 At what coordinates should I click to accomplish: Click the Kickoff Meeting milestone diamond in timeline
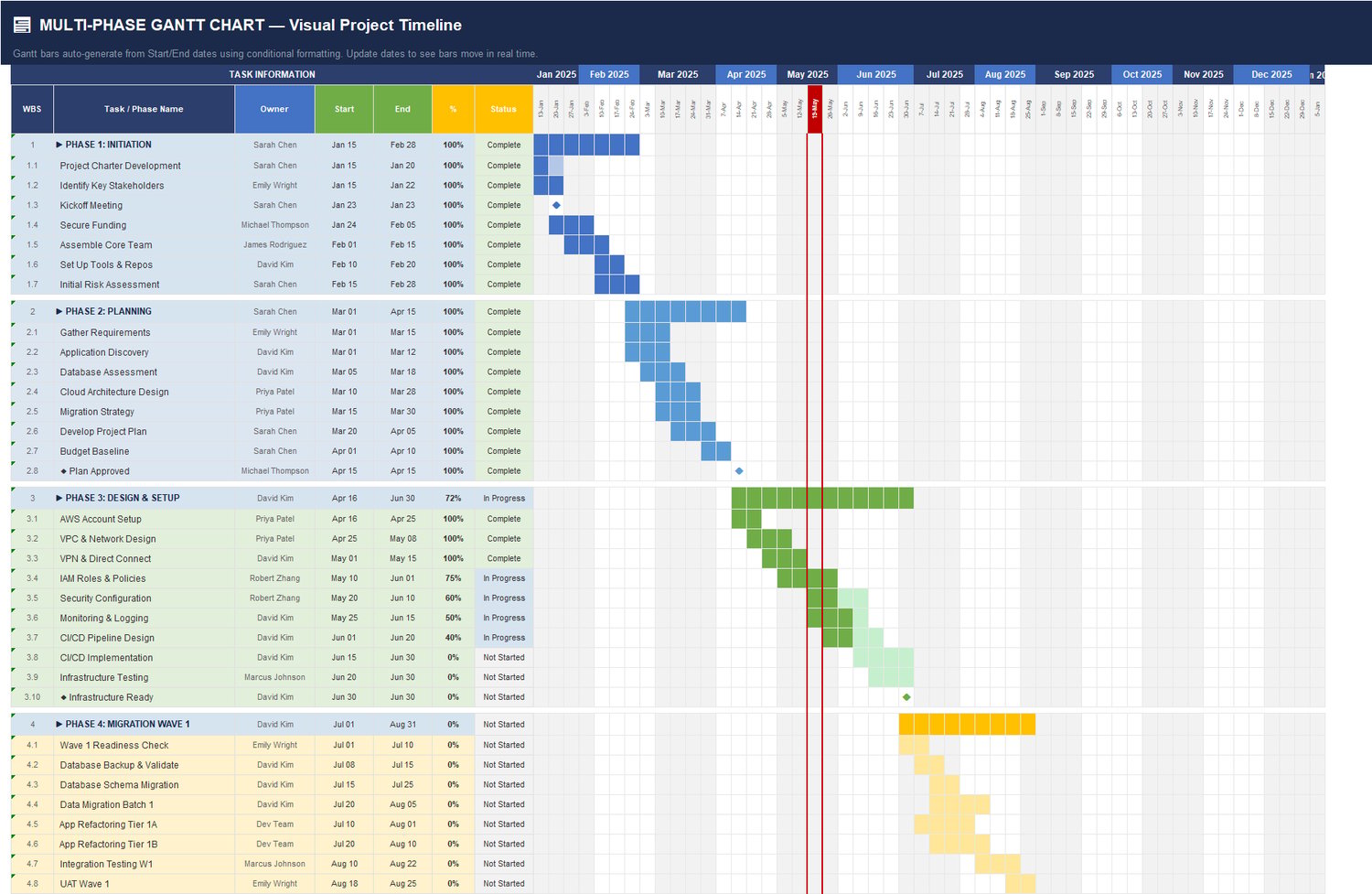(556, 205)
